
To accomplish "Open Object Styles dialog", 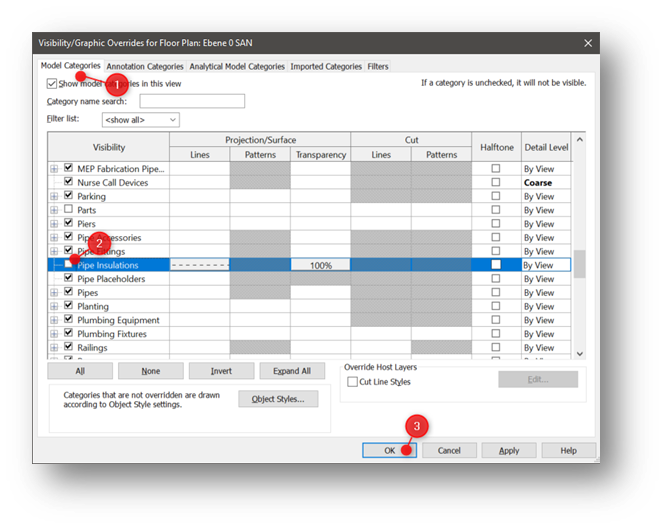I will (278, 399).
